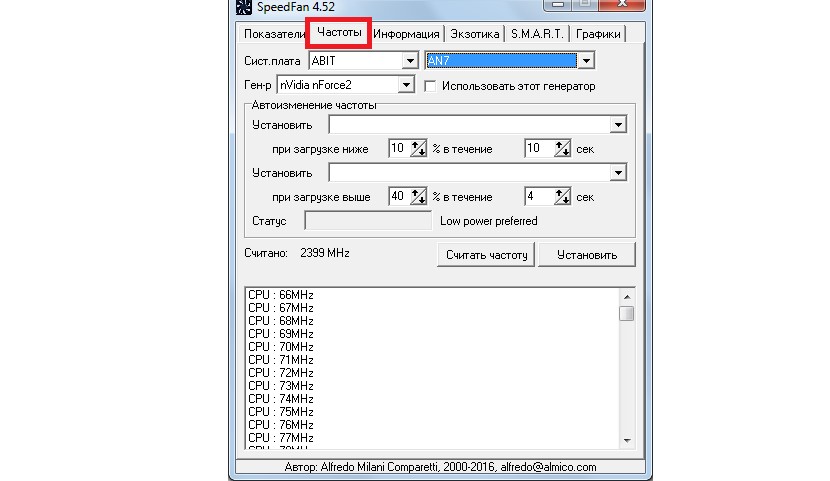Click the Статус field
This screenshot has width=830, height=481.
(x=368, y=221)
